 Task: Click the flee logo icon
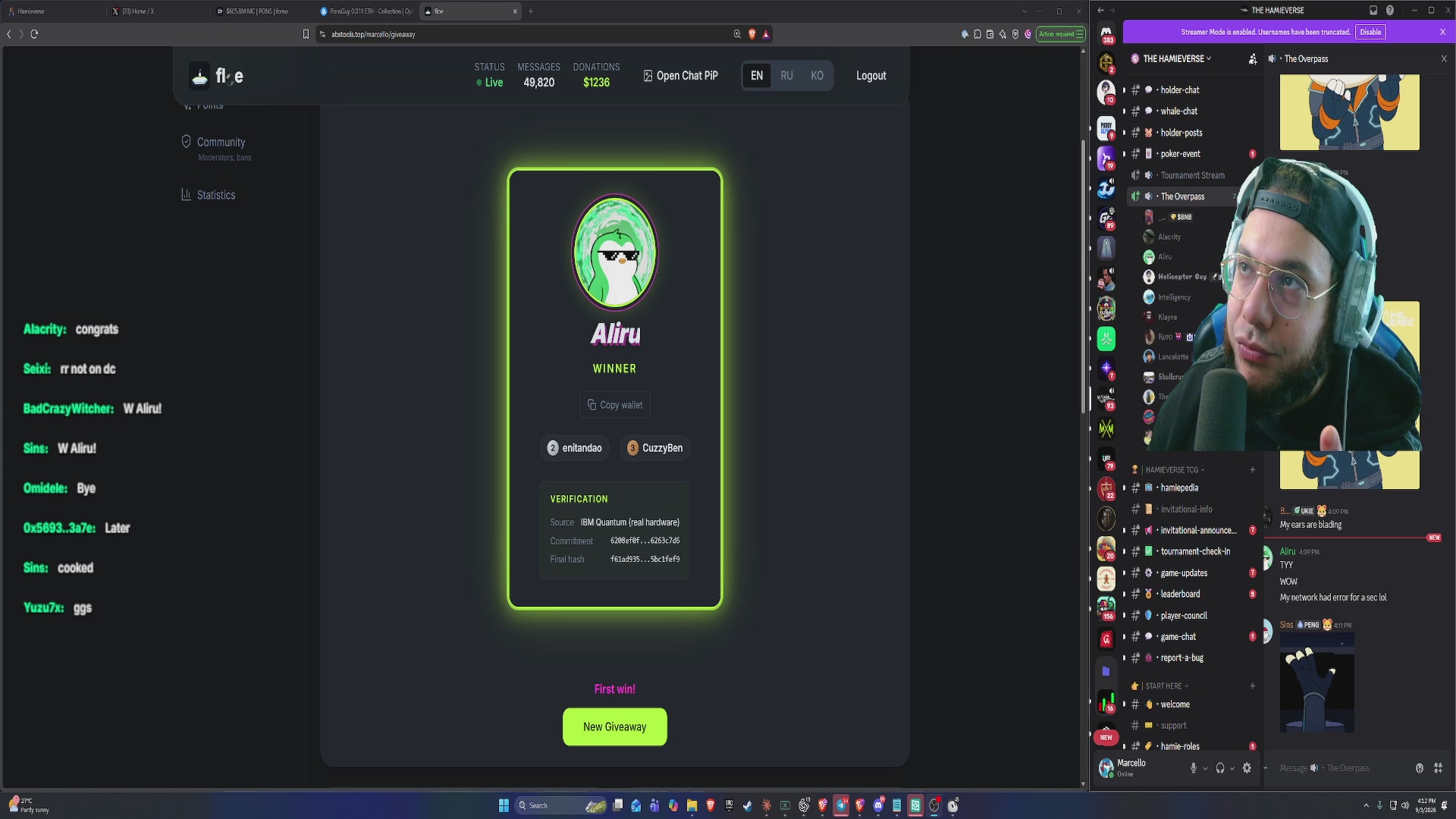199,76
